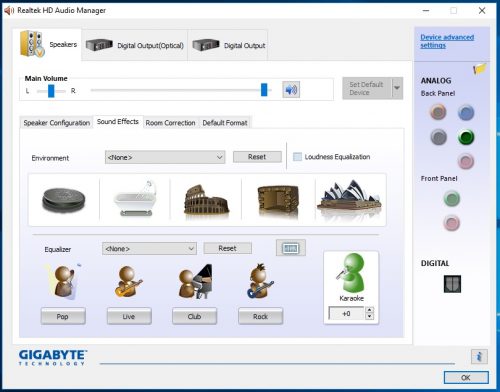
Task: Click the DIGITAL optical connector icon
Action: [452, 284]
